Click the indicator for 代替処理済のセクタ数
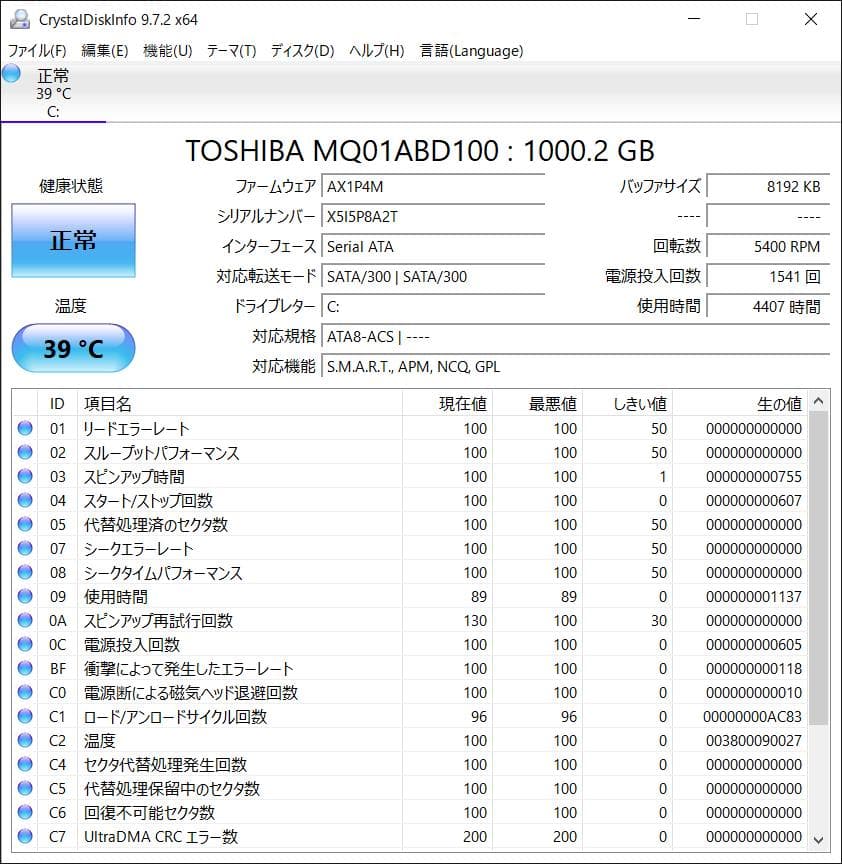This screenshot has width=842, height=864. pyautogui.click(x=25, y=525)
